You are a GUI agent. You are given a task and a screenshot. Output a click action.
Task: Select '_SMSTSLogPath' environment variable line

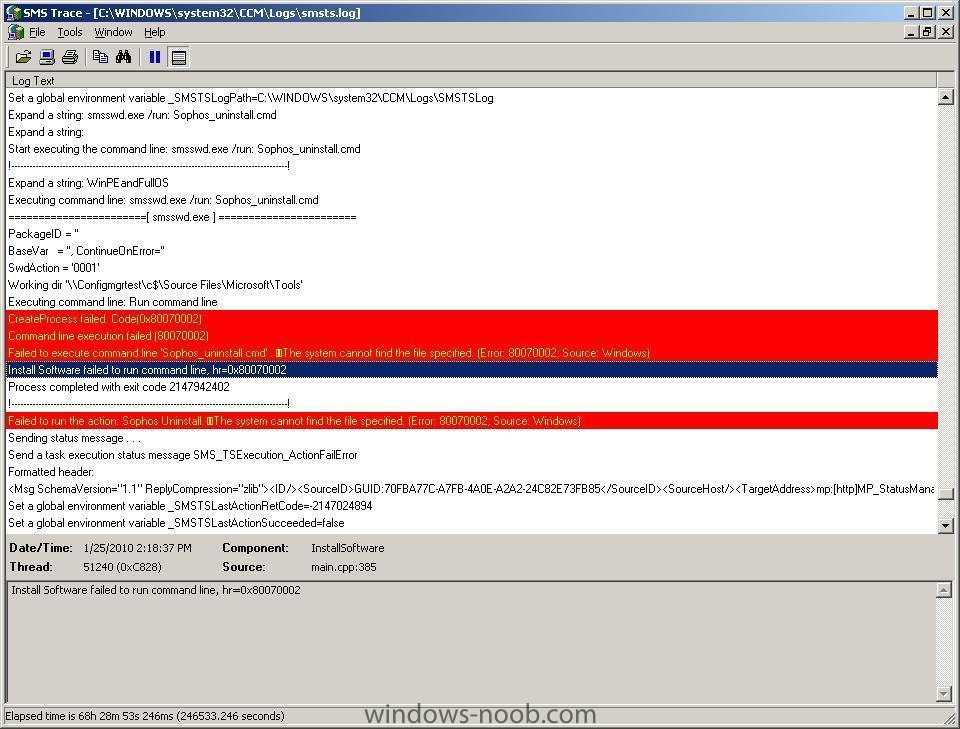point(471,98)
